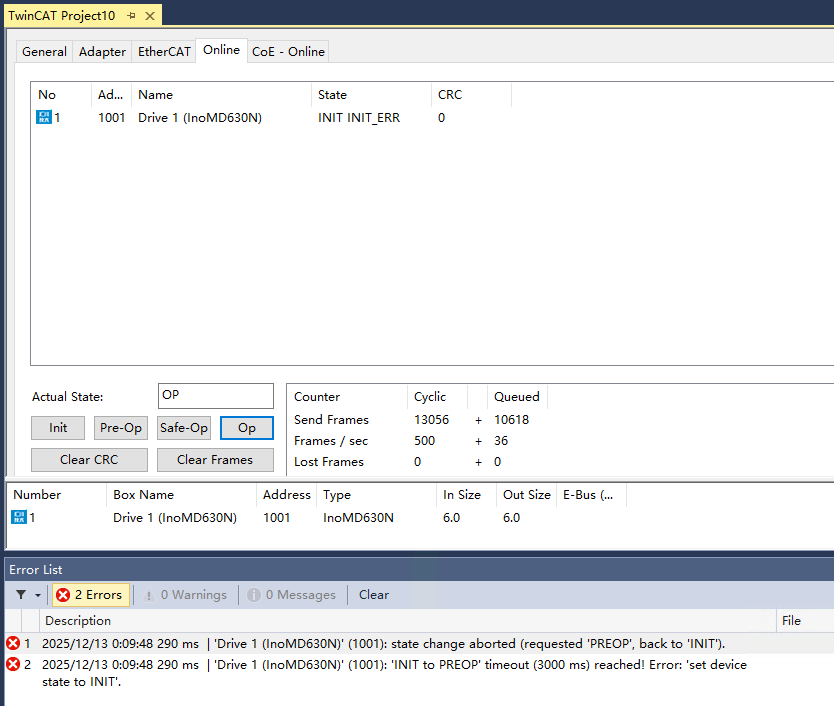Select the Online tab
Screen dimensions: 834x706
[x=221, y=50]
